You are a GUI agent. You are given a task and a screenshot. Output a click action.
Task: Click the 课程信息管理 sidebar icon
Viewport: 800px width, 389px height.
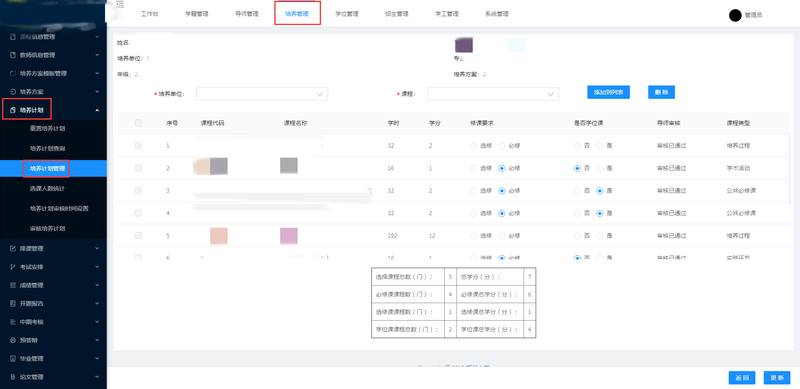click(13, 37)
